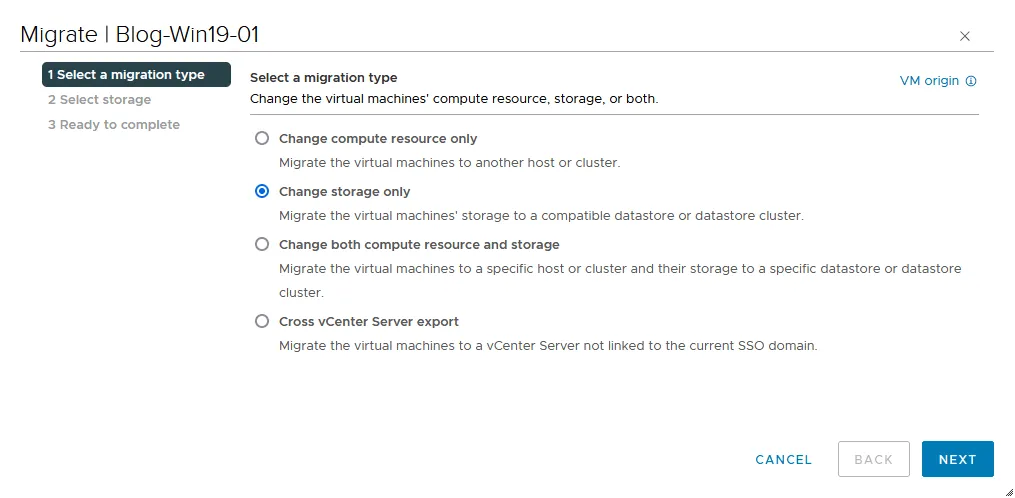
Task: Choose the radio circle for both compute and storage
Action: (x=262, y=244)
